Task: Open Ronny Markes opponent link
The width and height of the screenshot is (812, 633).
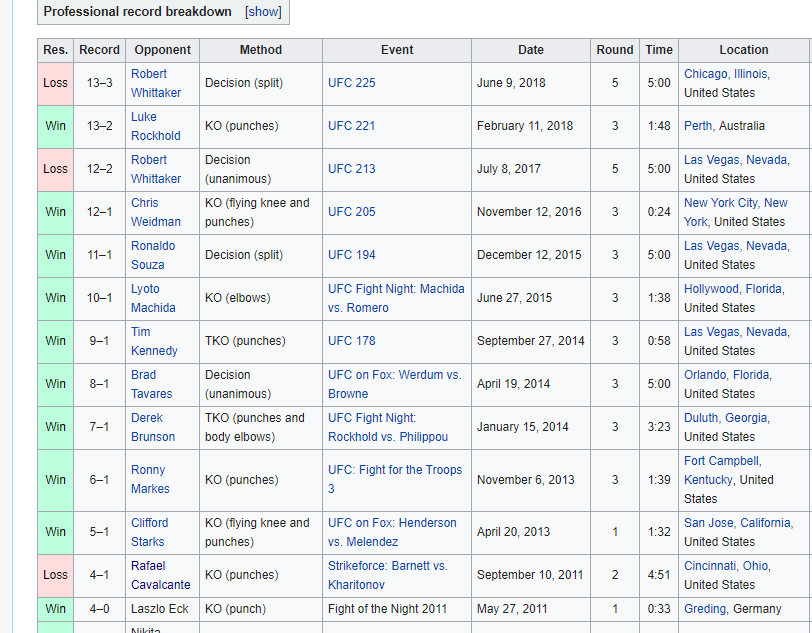Action: (x=150, y=479)
